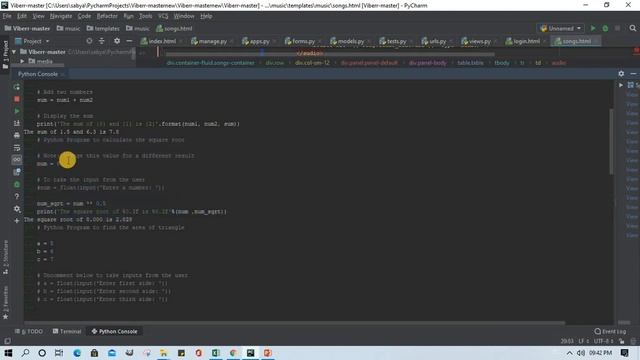Start debugging with the green bug icon
640x360 pixels.
[605, 28]
